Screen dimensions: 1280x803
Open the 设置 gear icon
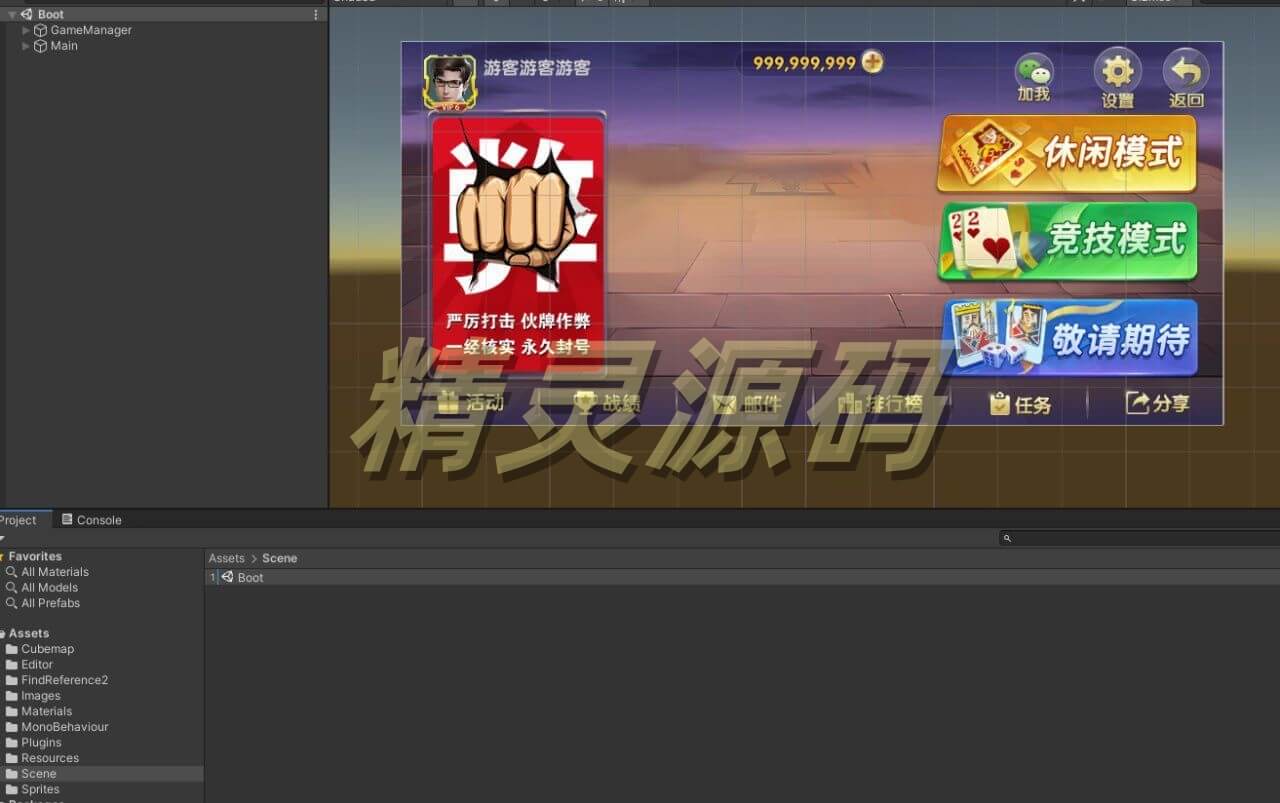coord(1117,77)
